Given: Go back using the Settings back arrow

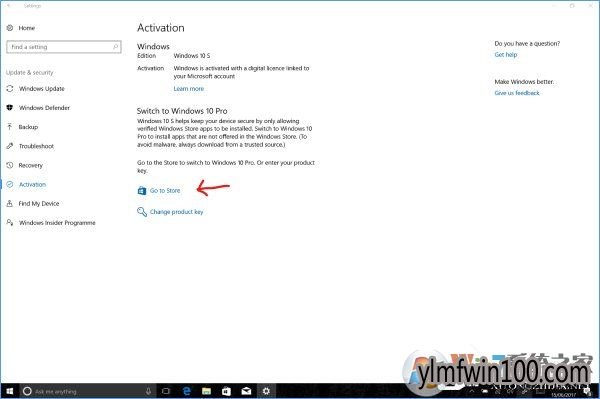Looking at the screenshot, I should [x=8, y=6].
